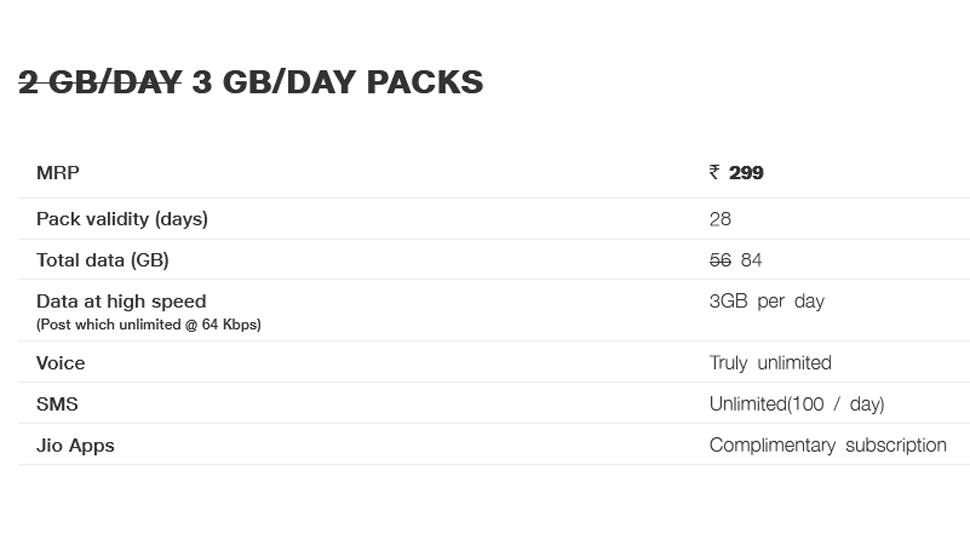Click the struck-through 56 data value
The height and width of the screenshot is (545, 970).
[x=720, y=260]
